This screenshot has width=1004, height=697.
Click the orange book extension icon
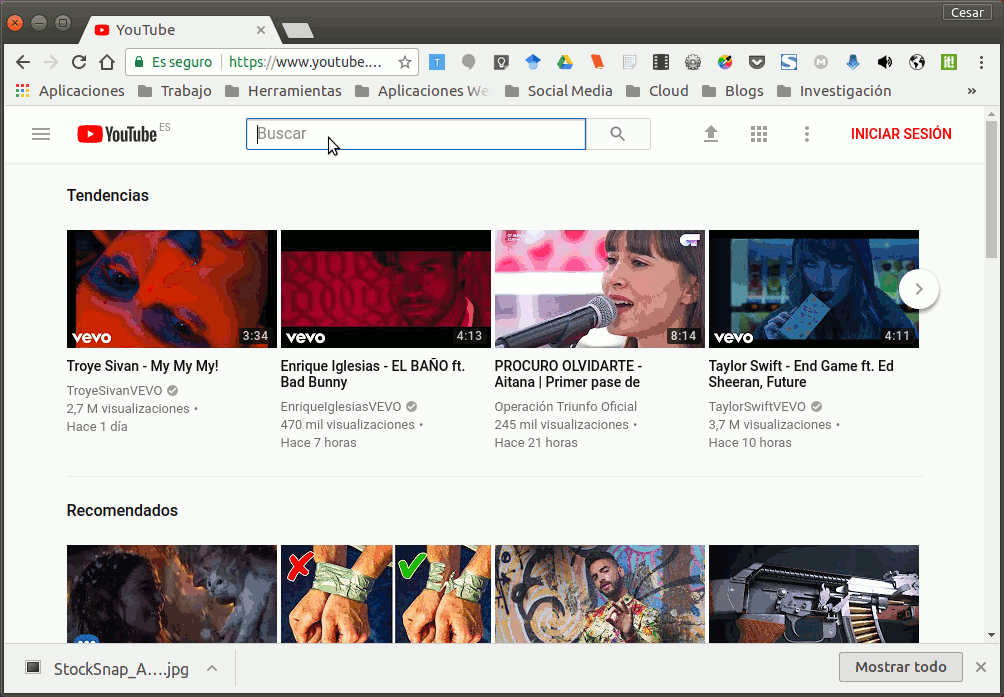pyautogui.click(x=597, y=62)
